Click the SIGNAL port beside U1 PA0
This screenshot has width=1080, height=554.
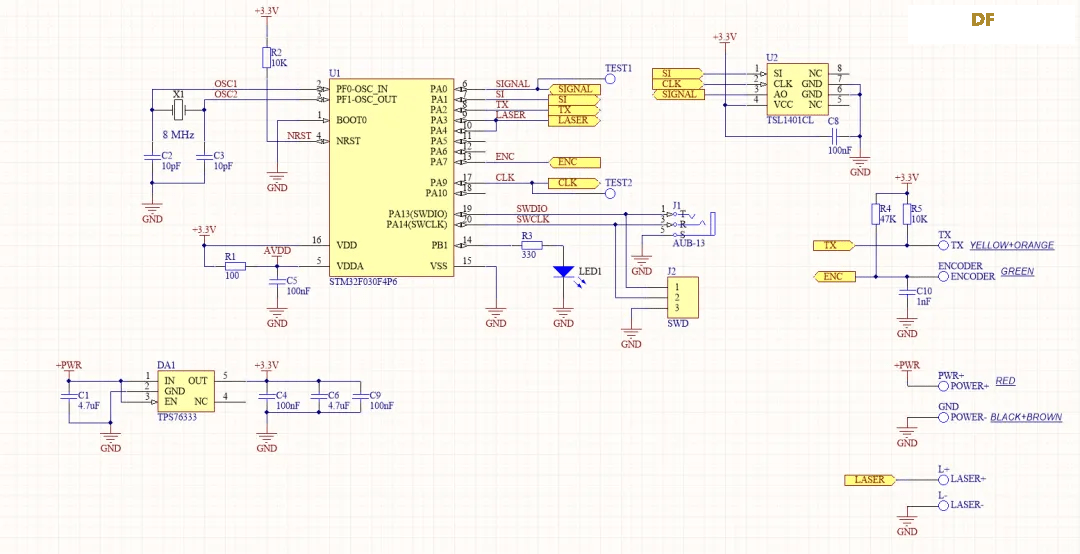[575, 90]
